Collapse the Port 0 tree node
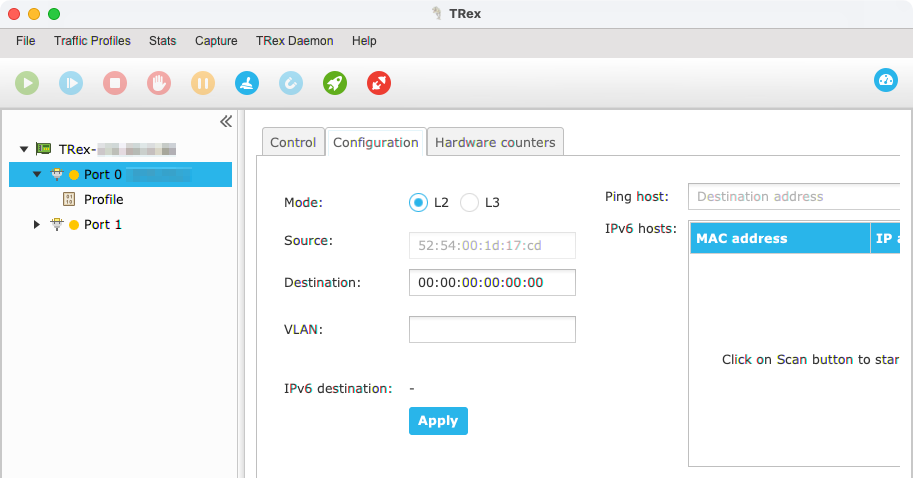The height and width of the screenshot is (478, 913). click(37, 174)
